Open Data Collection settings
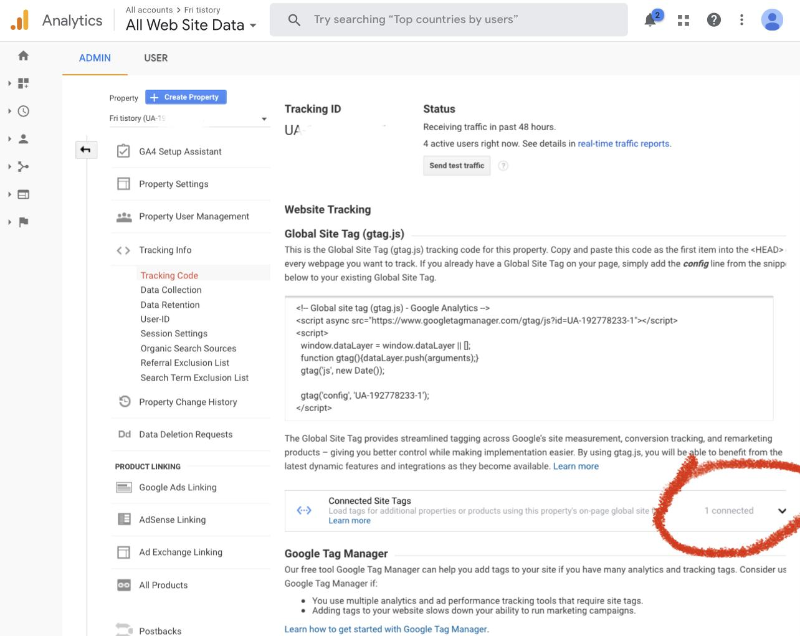The width and height of the screenshot is (800, 636). coord(171,290)
